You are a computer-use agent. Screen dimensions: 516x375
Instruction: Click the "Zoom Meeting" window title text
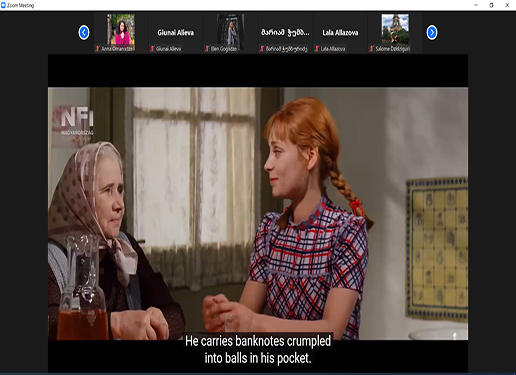pos(21,5)
